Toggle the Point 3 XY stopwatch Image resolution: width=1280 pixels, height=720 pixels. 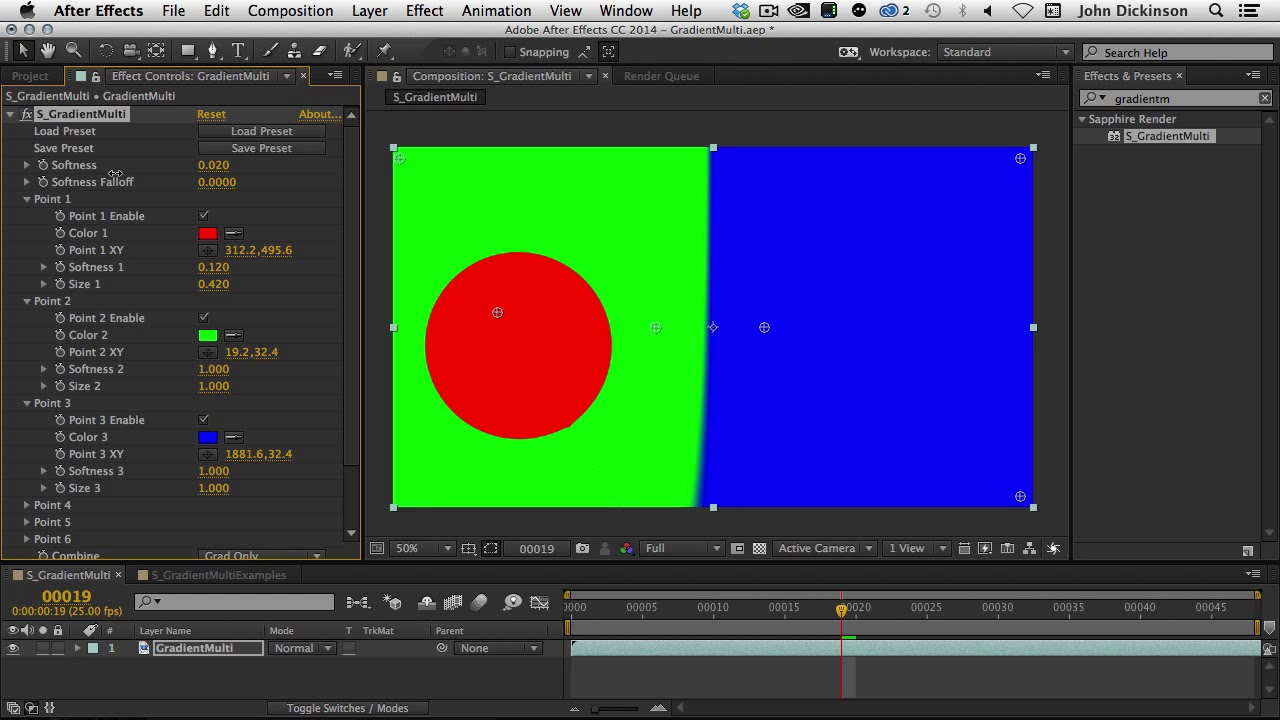point(60,454)
